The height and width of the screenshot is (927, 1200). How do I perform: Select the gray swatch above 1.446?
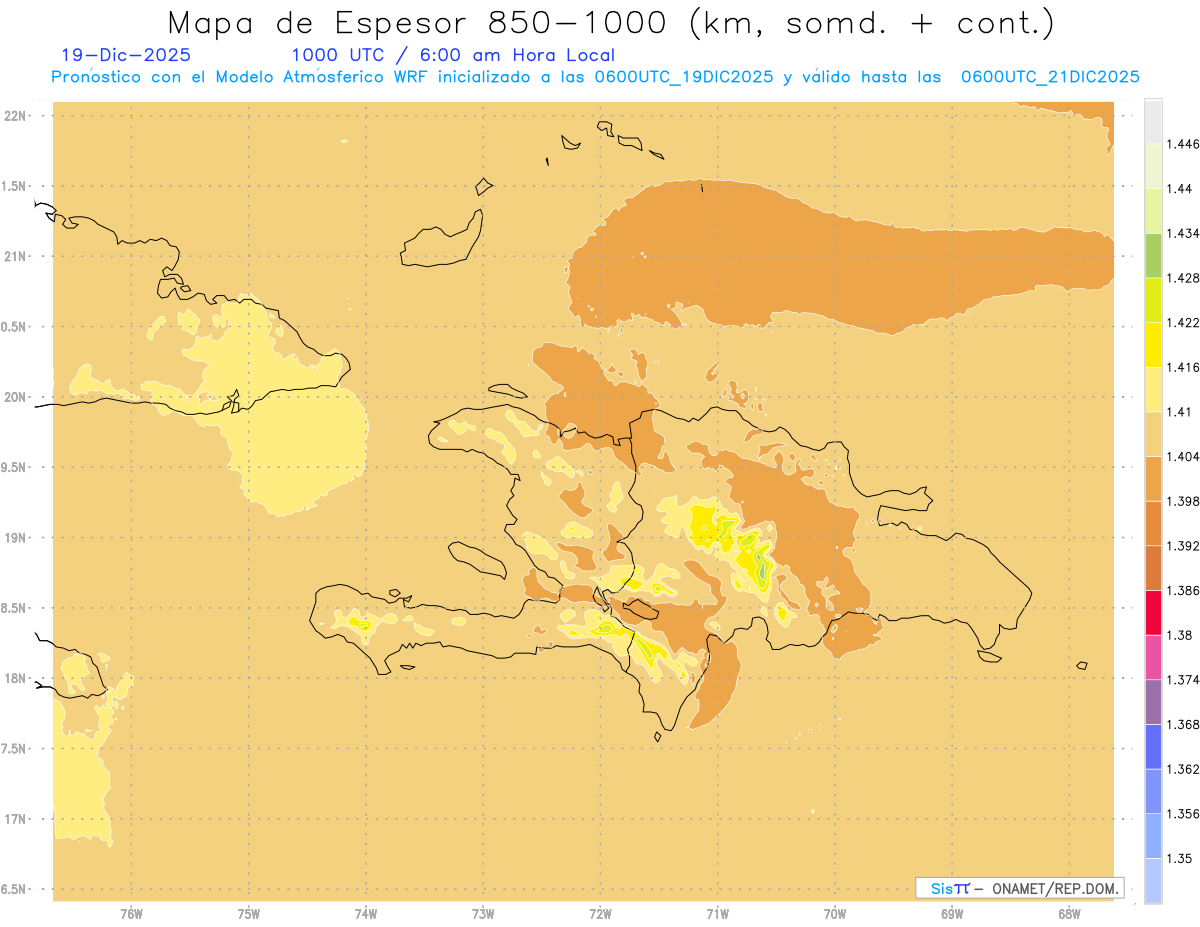[1153, 121]
